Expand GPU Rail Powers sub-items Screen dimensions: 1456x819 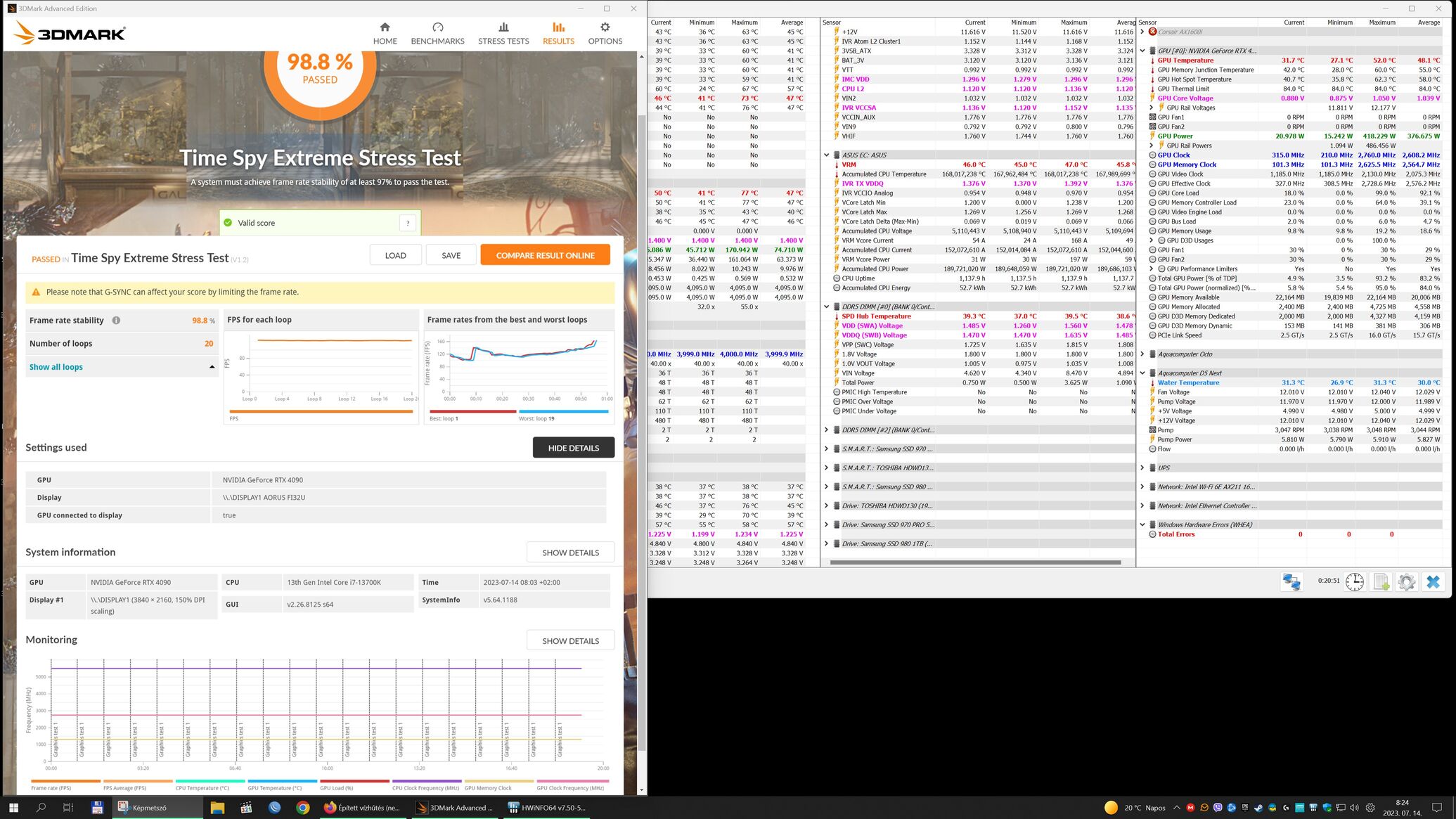pyautogui.click(x=1152, y=146)
